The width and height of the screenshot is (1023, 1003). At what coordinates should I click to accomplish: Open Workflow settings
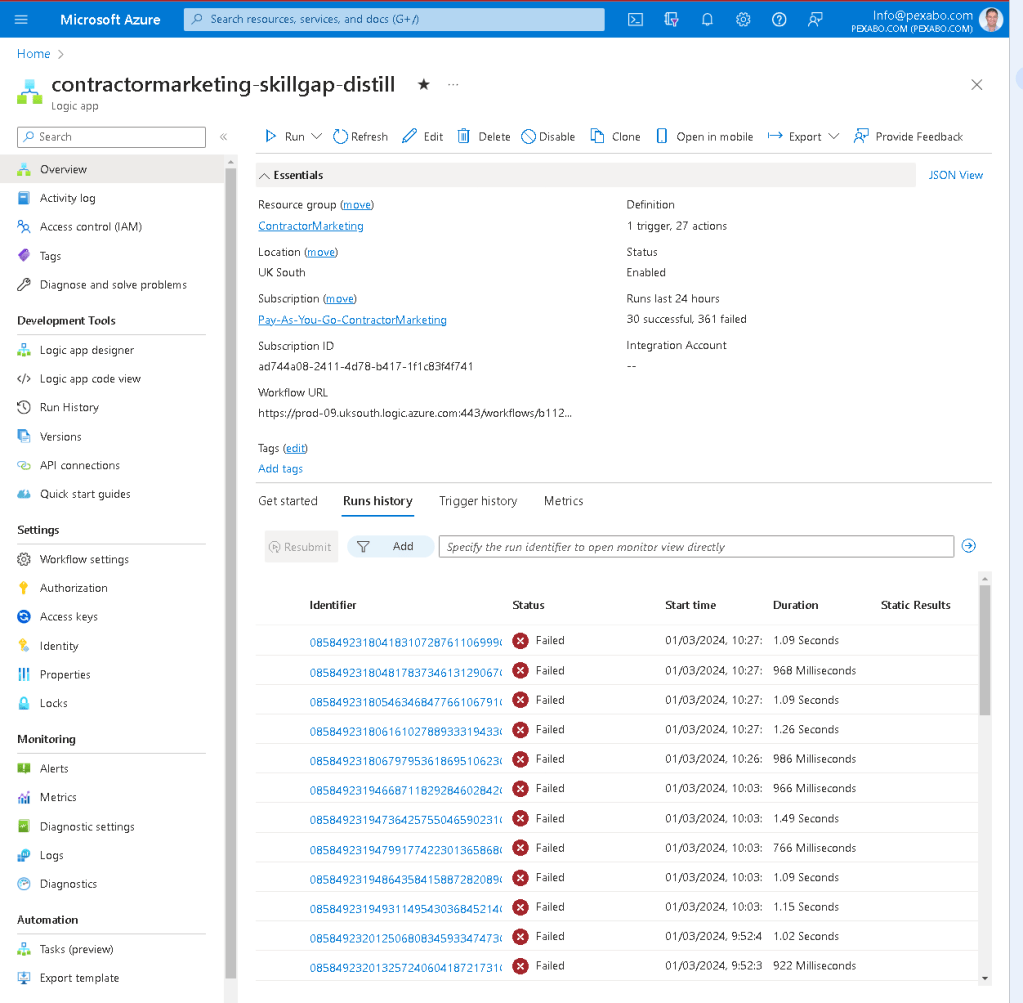click(84, 559)
